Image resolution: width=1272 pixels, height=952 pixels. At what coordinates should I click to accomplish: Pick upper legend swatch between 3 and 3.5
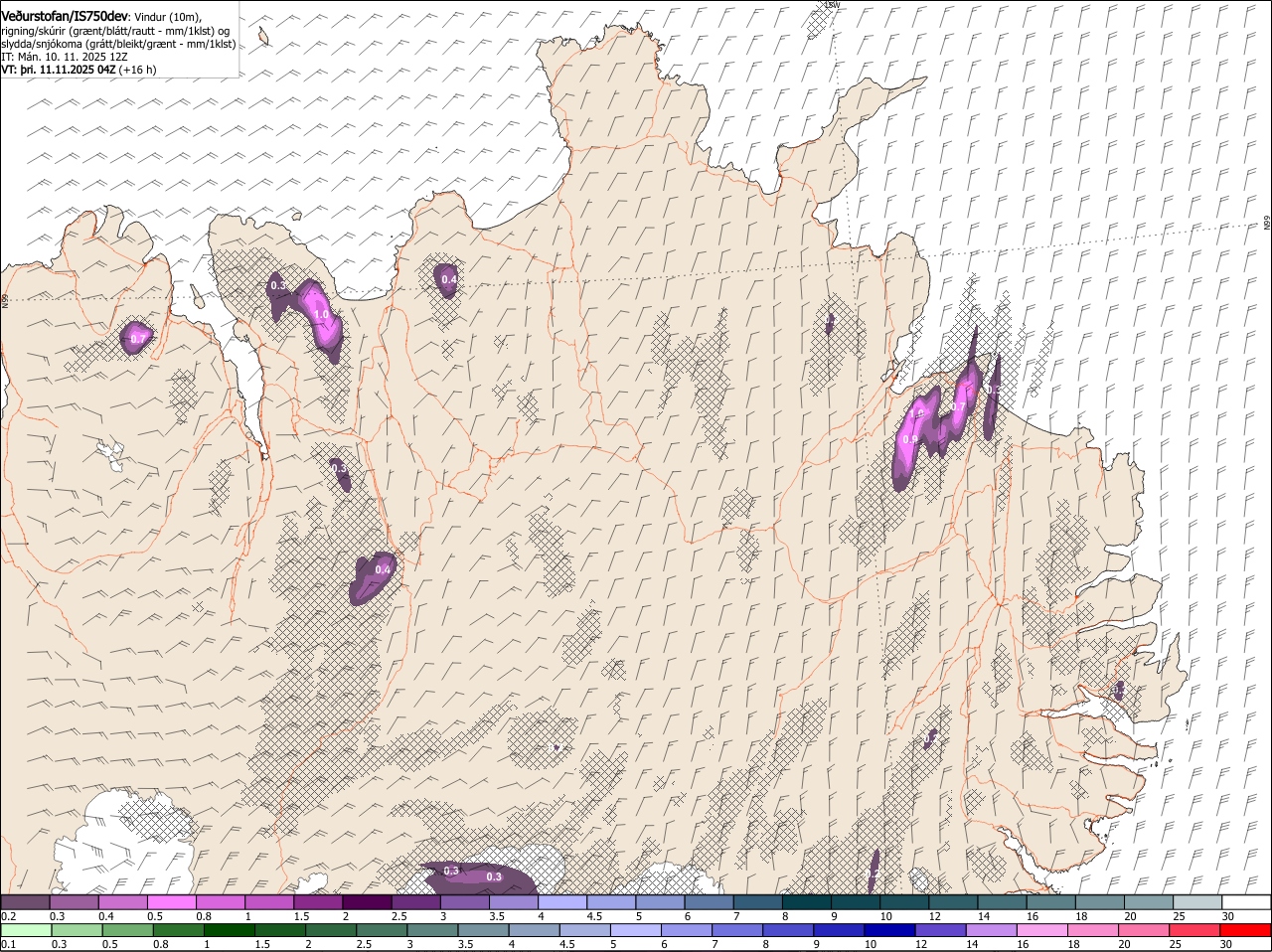coord(465,901)
